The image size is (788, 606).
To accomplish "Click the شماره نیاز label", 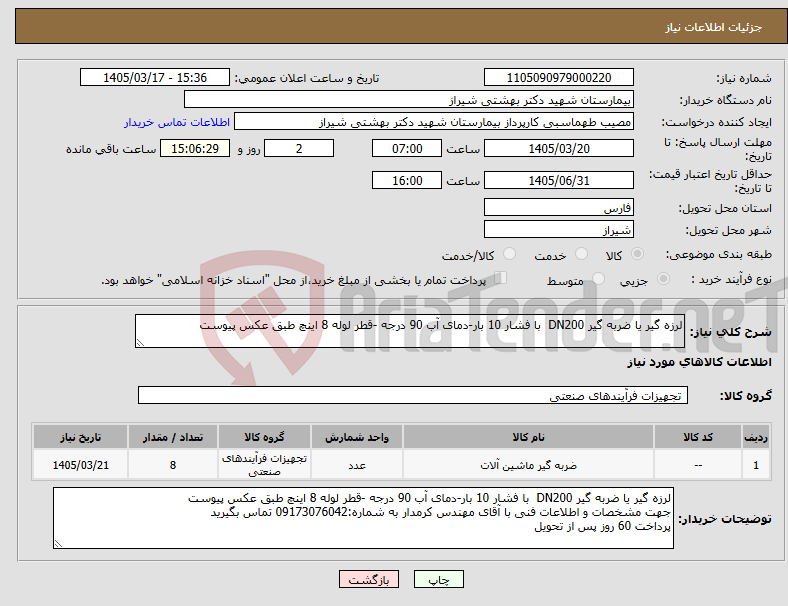I will click(x=743, y=78).
